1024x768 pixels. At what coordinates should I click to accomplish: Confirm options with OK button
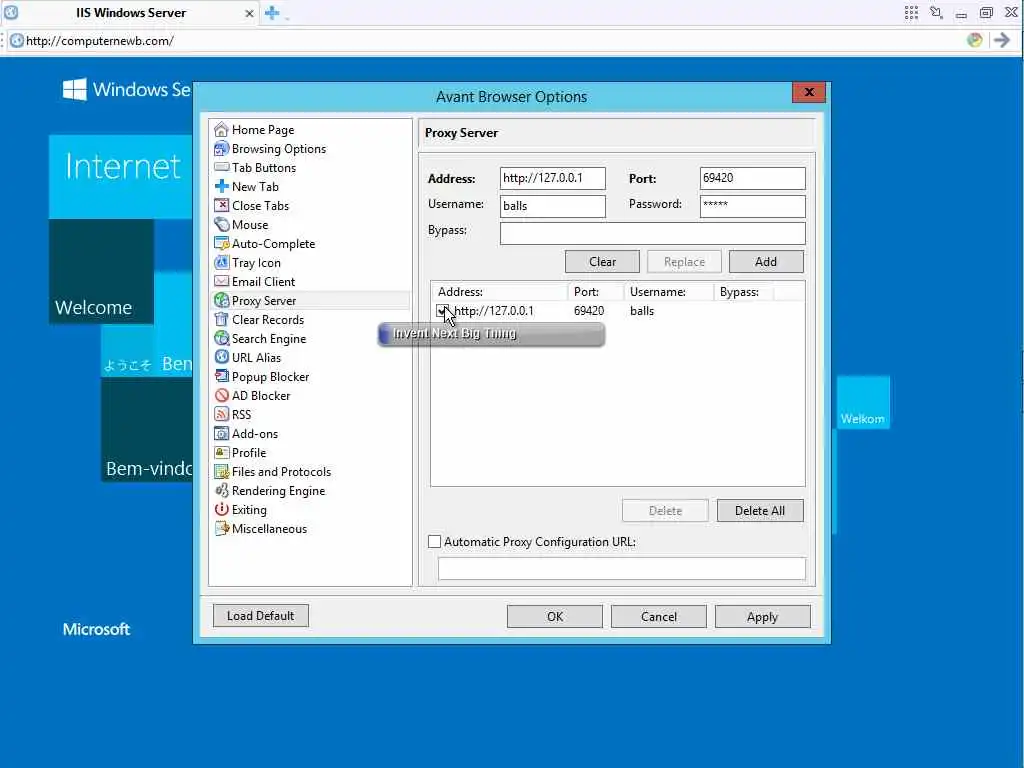point(554,616)
